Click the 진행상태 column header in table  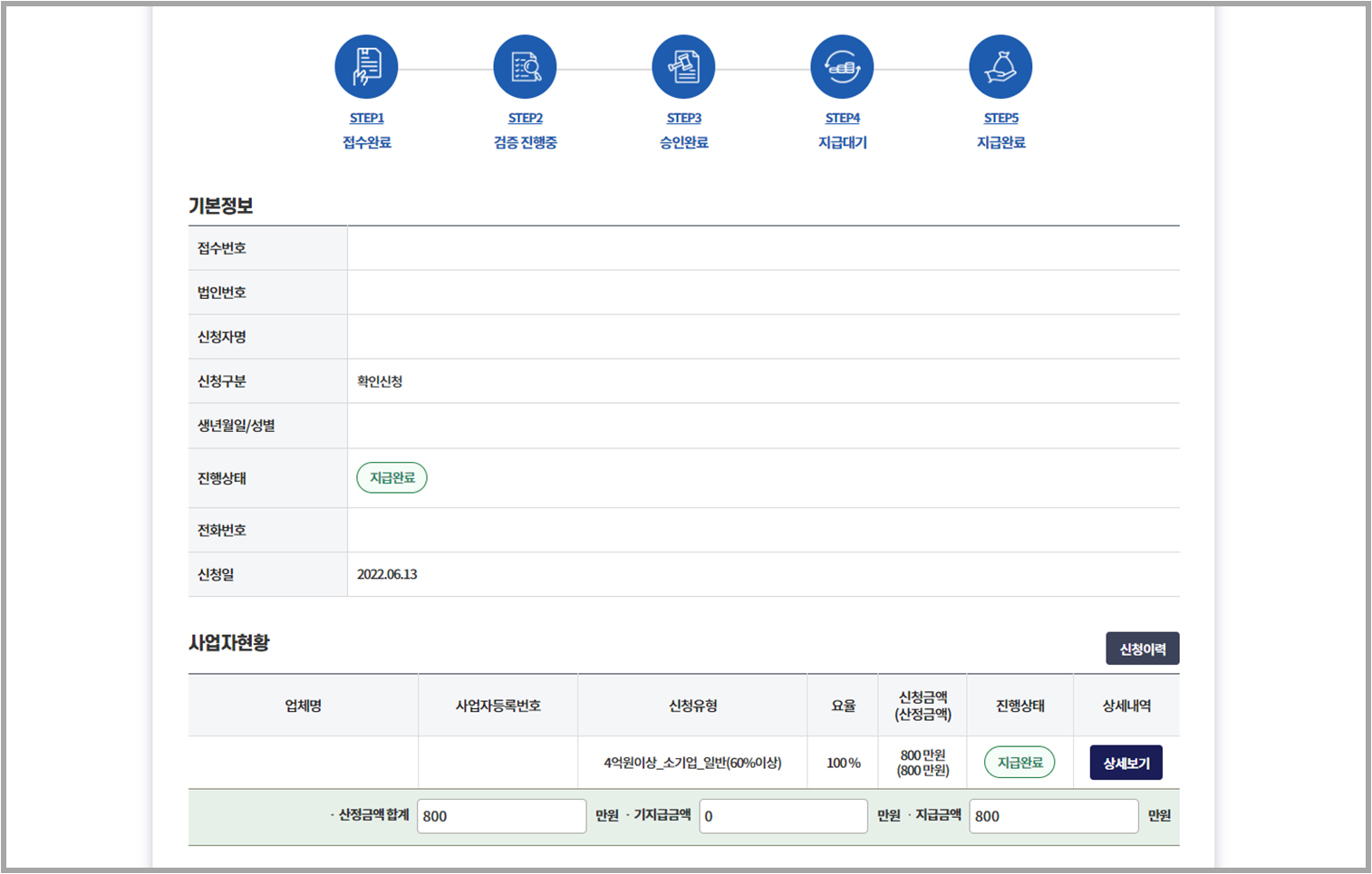1020,706
